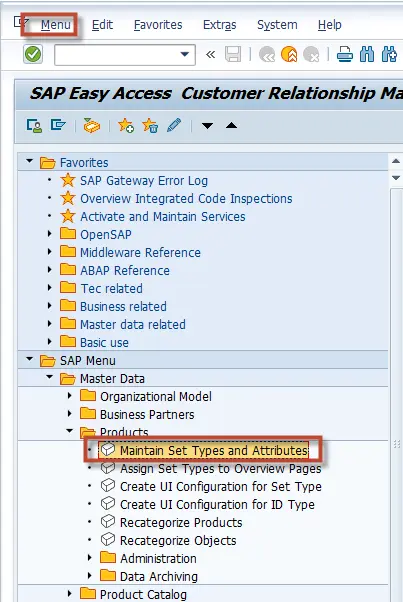Click the Back green arrow icon

[267, 55]
